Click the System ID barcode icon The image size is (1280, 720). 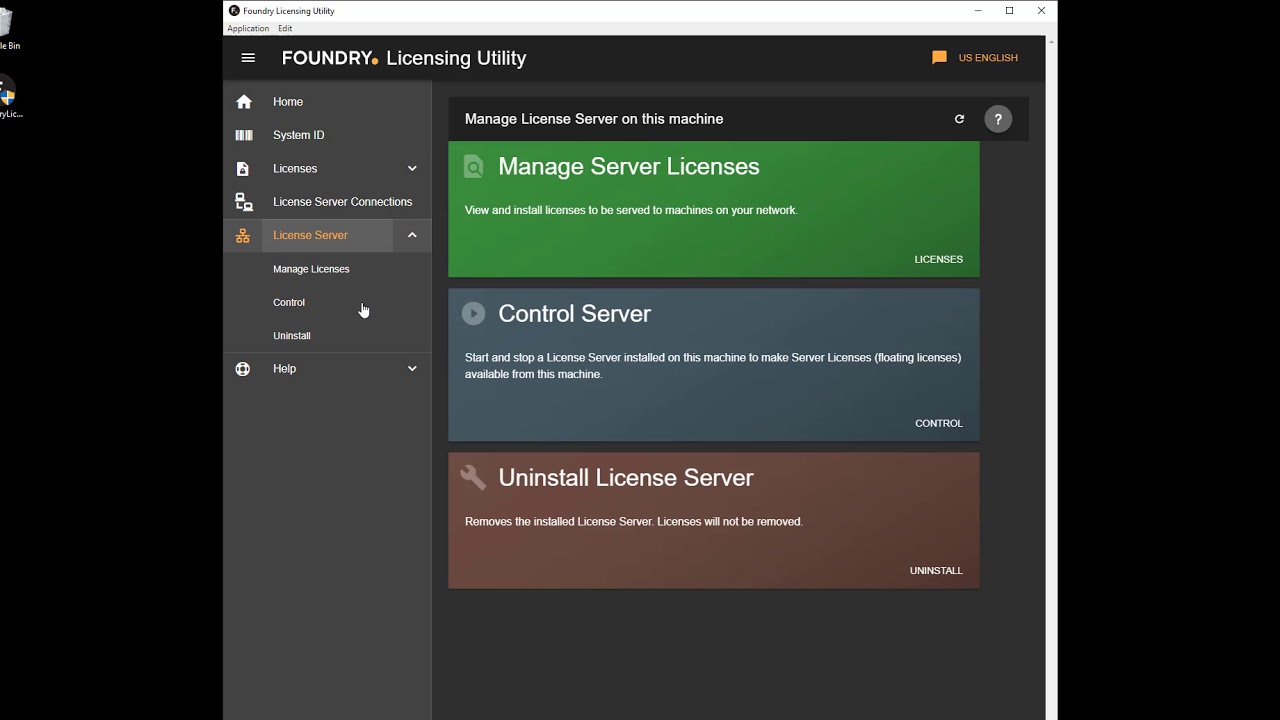(x=243, y=135)
